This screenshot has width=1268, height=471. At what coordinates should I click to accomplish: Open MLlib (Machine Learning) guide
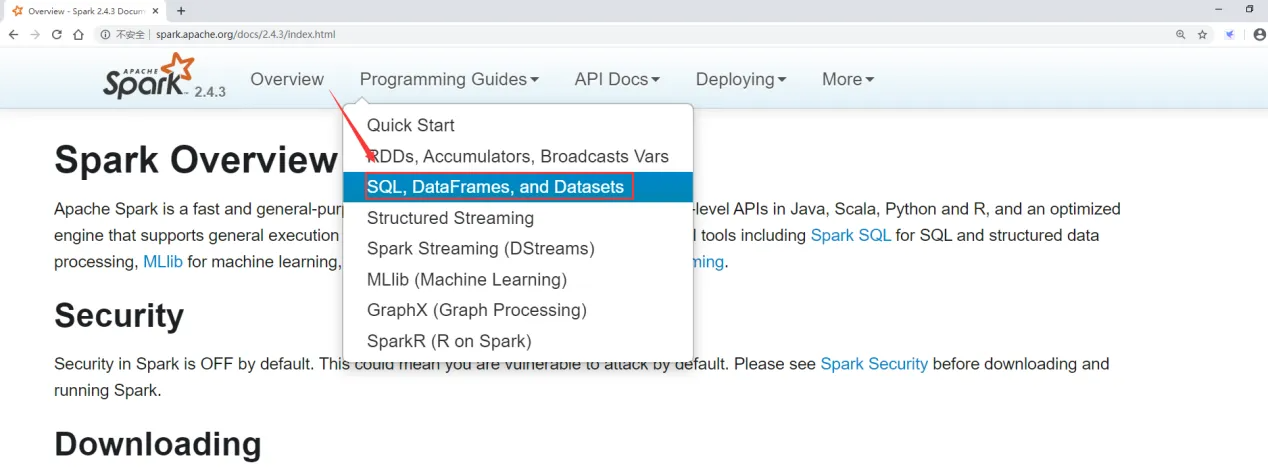pyautogui.click(x=466, y=280)
